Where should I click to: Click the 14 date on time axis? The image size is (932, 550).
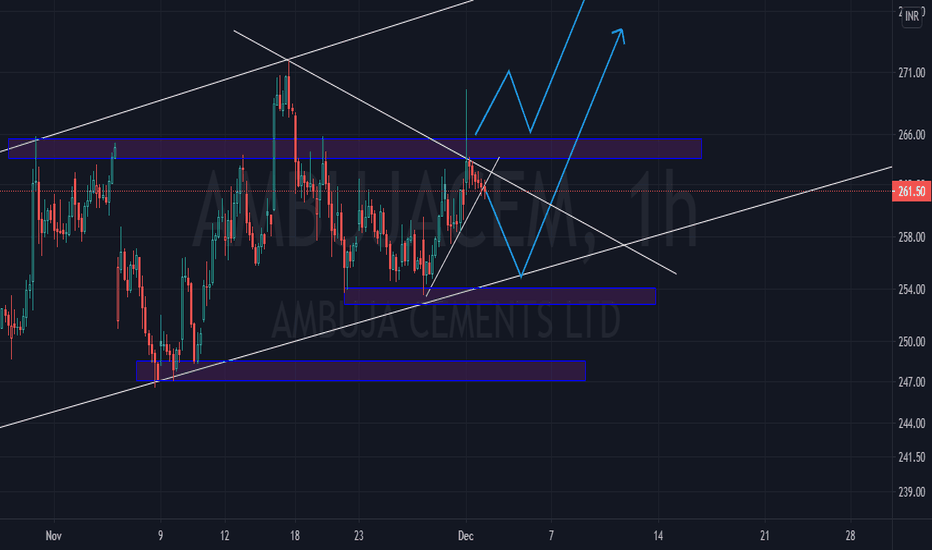tap(658, 536)
